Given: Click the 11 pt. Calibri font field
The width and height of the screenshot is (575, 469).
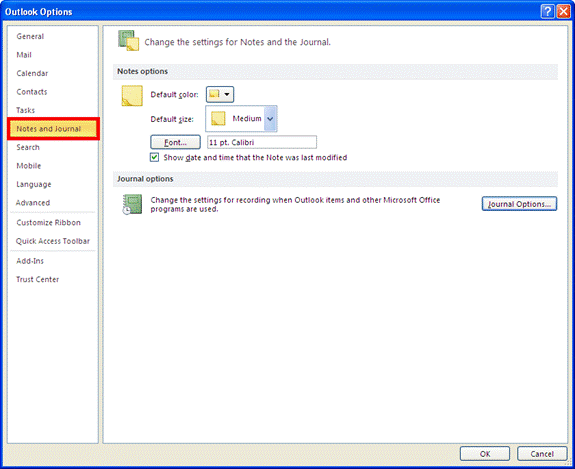Looking at the screenshot, I should pyautogui.click(x=262, y=142).
